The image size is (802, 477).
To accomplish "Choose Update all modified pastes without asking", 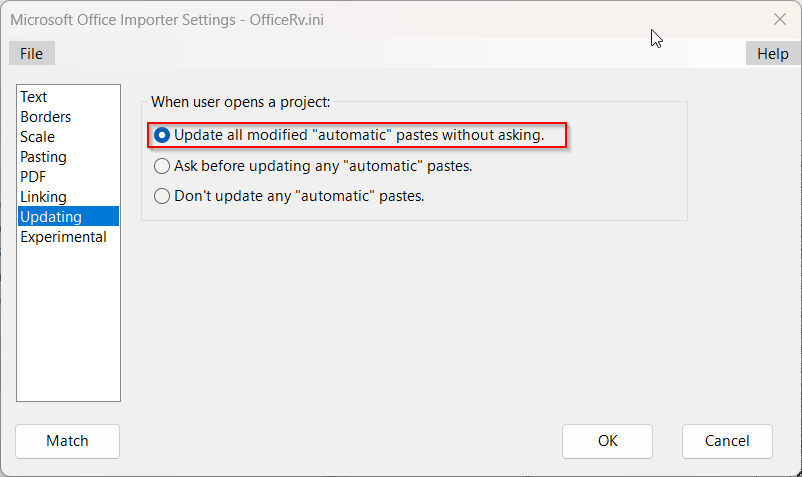I will pyautogui.click(x=162, y=135).
